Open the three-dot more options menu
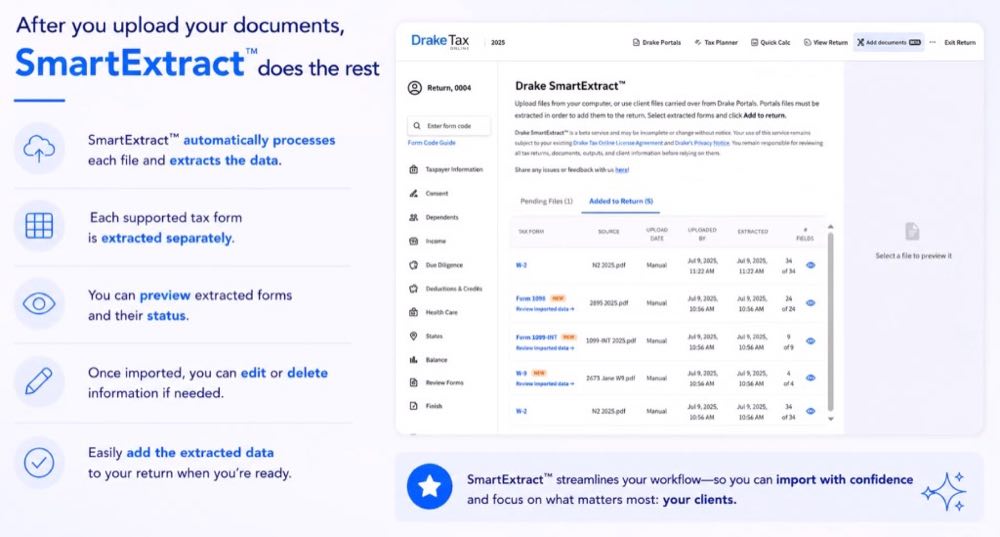 point(932,43)
